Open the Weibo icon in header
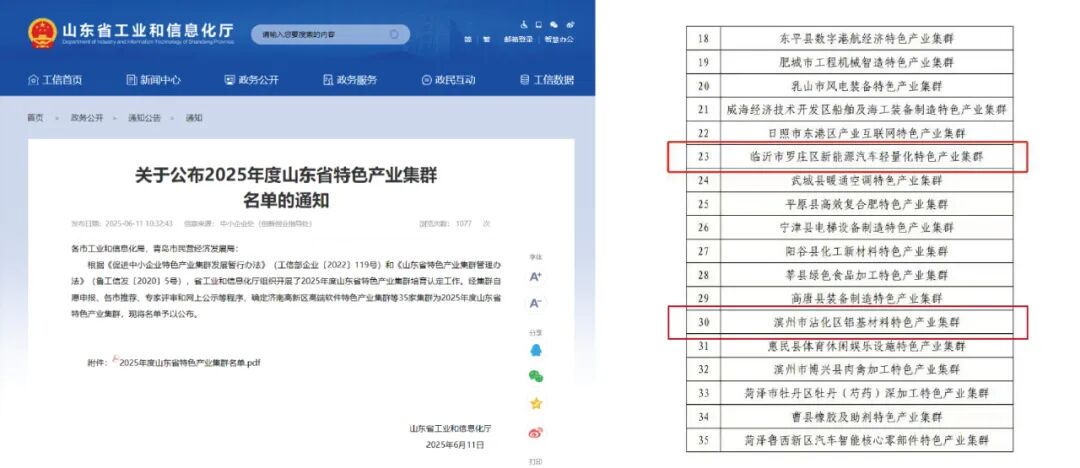1080x468 pixels. [570, 24]
